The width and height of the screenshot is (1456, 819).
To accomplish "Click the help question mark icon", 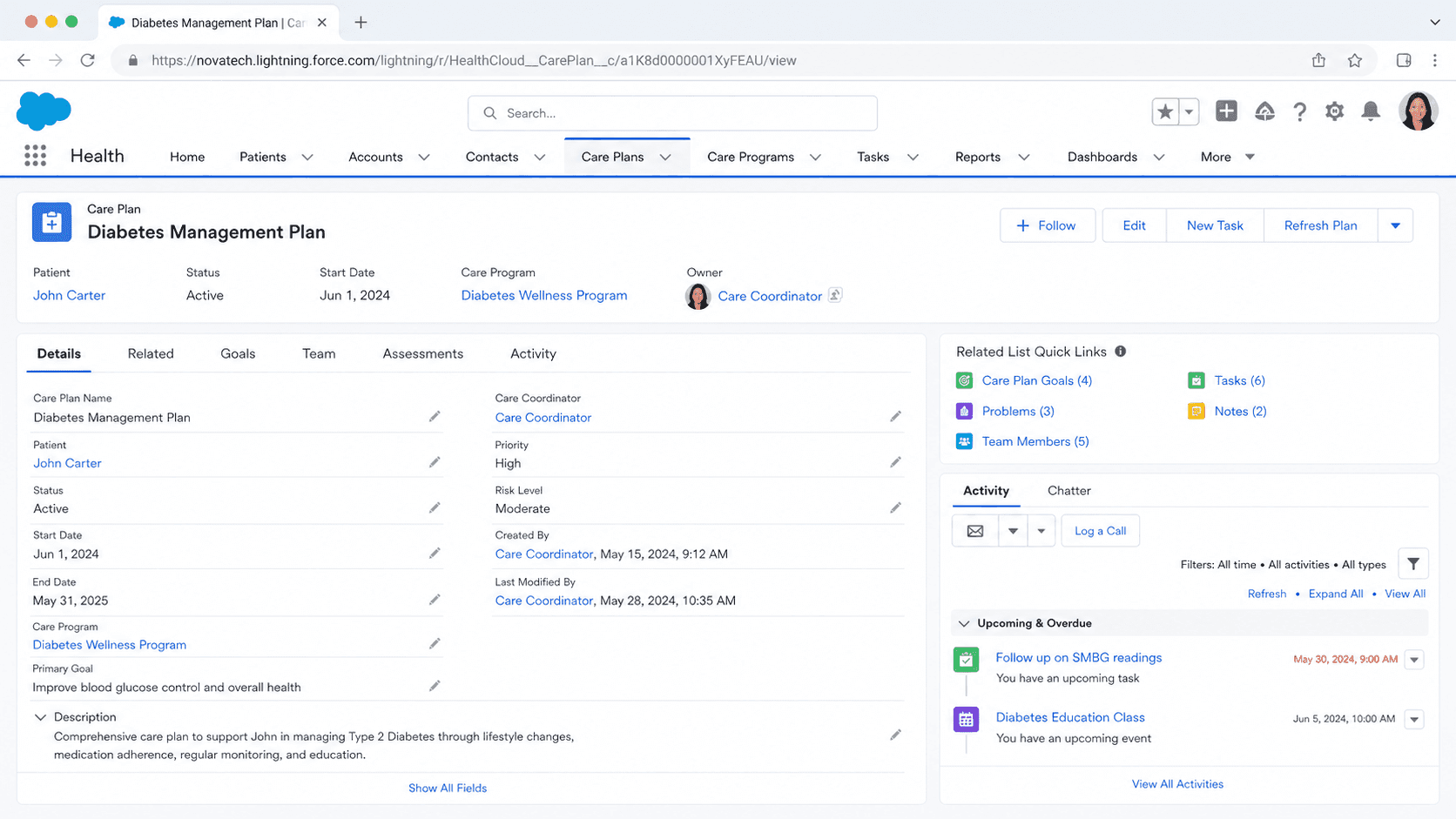I will [1299, 111].
